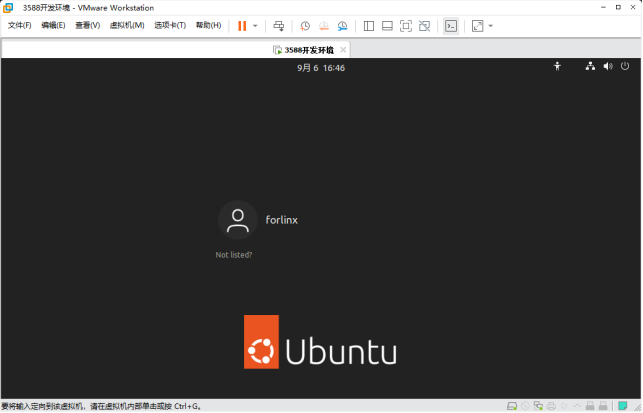Screen dimensions: 643x413
Task: Open the 虚拟机(M) menu
Action: coord(127,25)
